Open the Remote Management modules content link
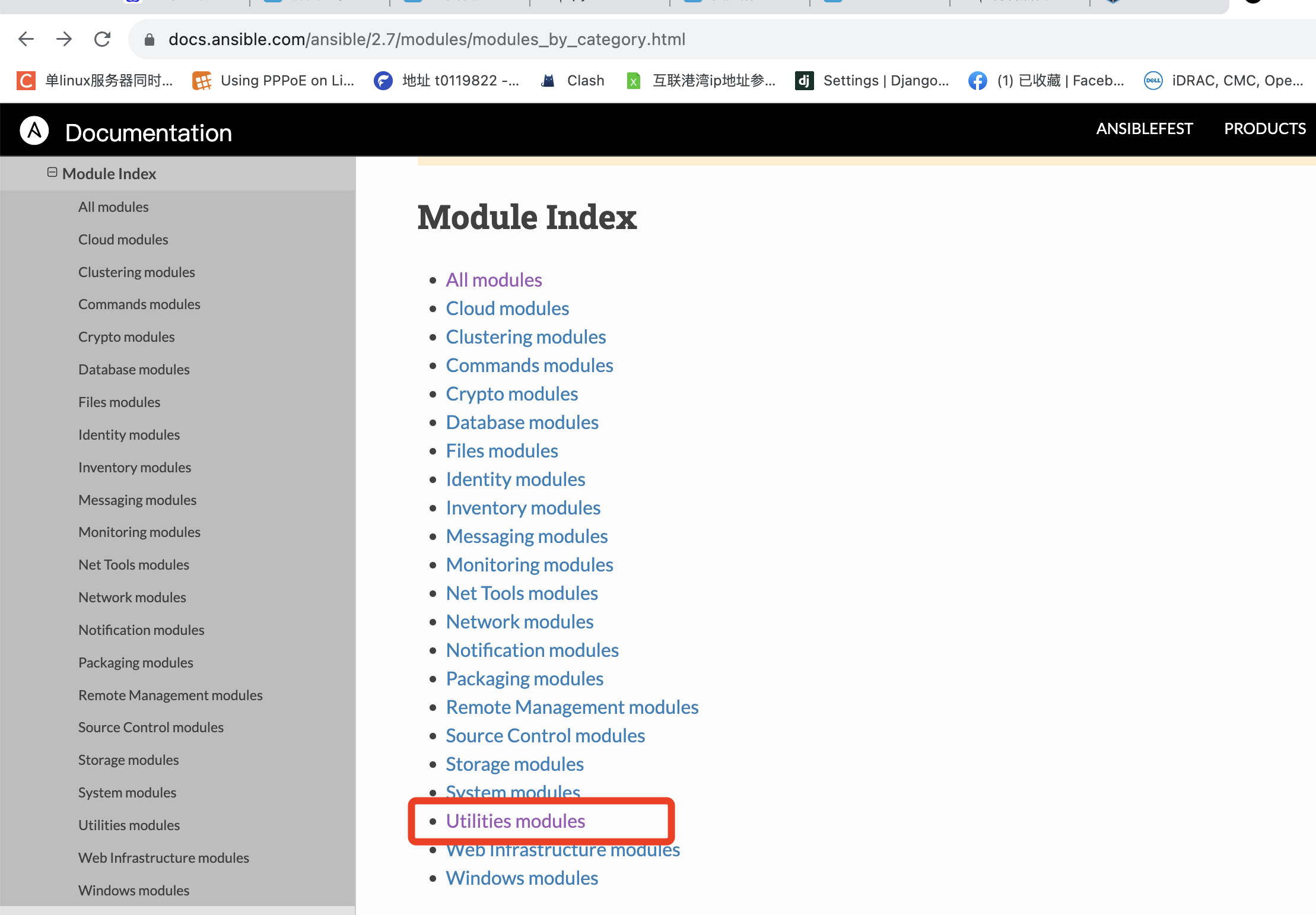The width and height of the screenshot is (1316, 915). pyautogui.click(x=572, y=707)
